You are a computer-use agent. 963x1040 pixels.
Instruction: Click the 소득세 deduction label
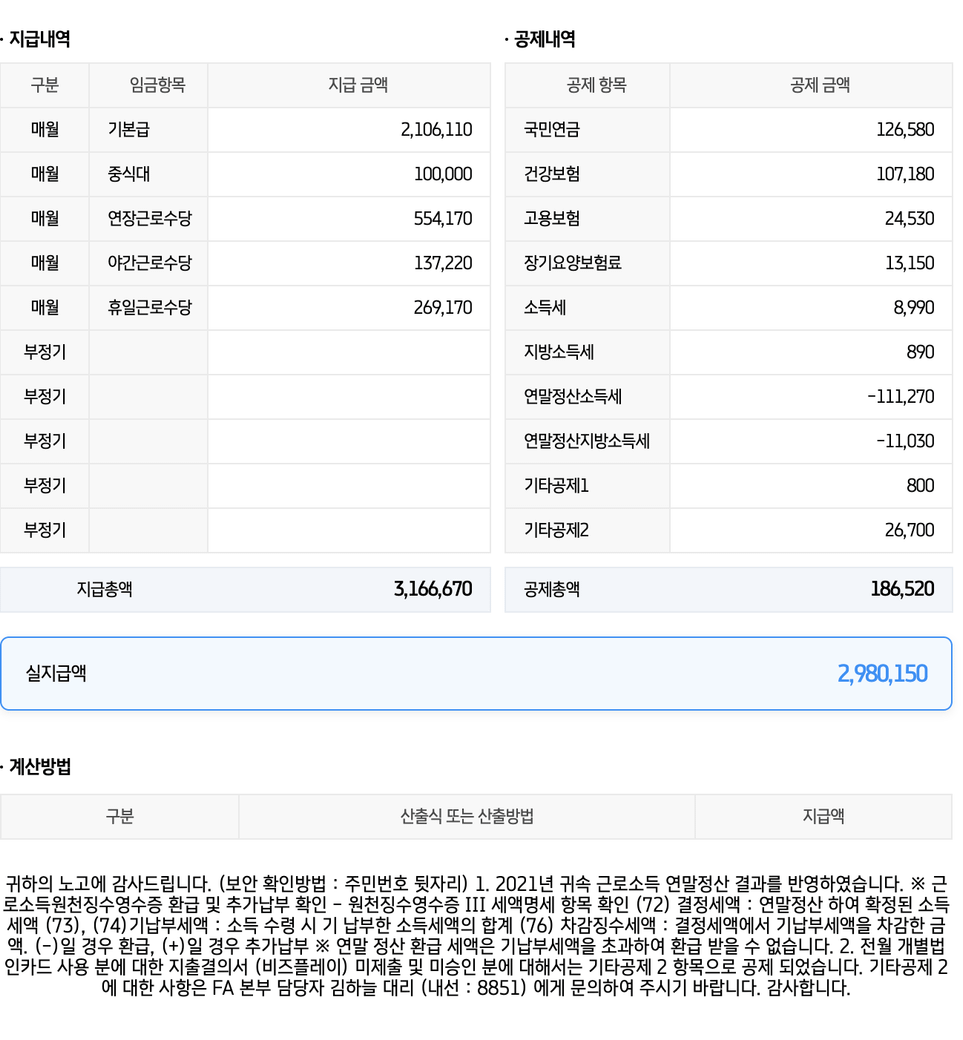coord(544,307)
